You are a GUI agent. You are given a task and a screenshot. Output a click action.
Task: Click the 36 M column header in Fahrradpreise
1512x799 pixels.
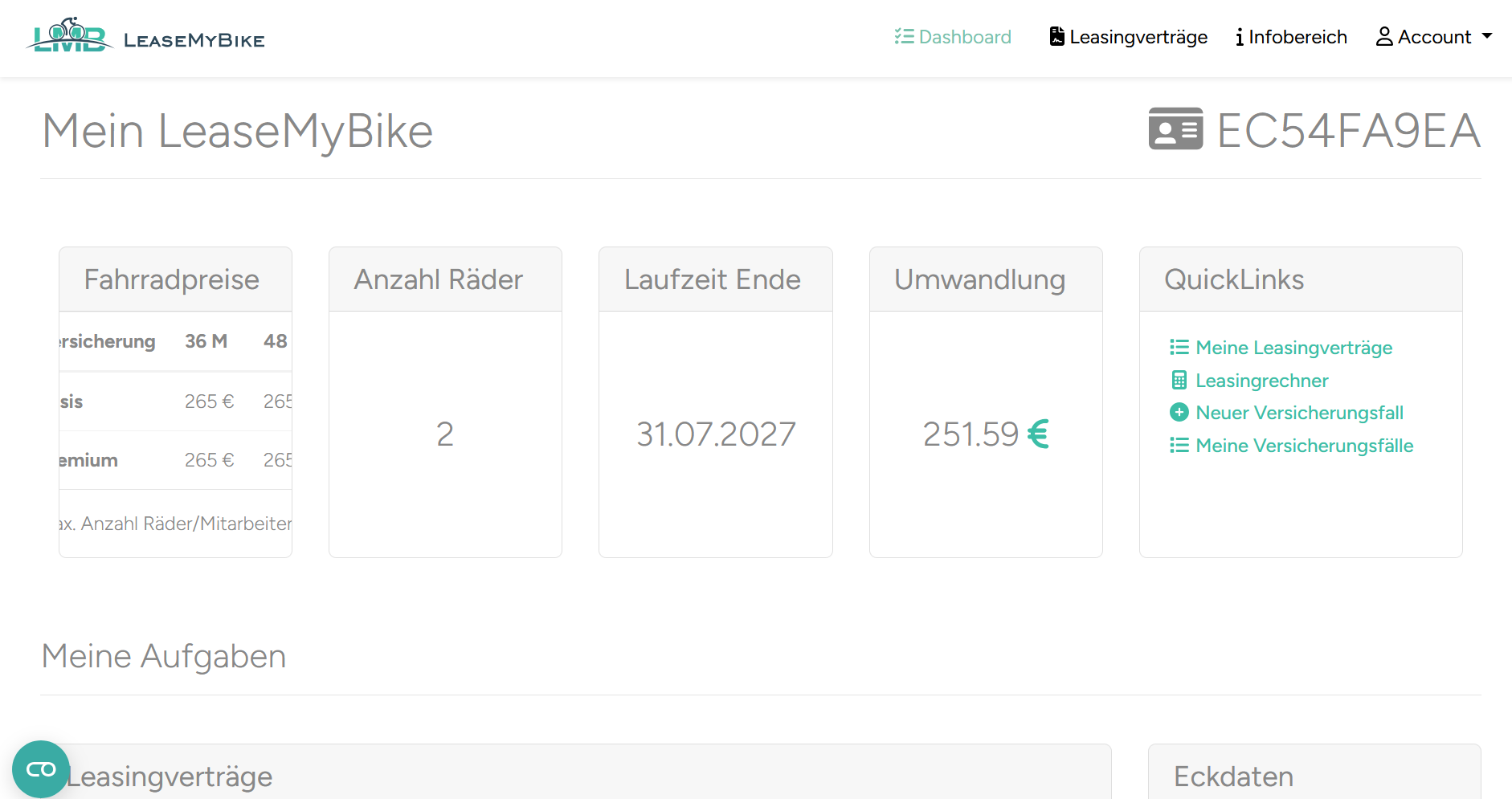pos(206,341)
